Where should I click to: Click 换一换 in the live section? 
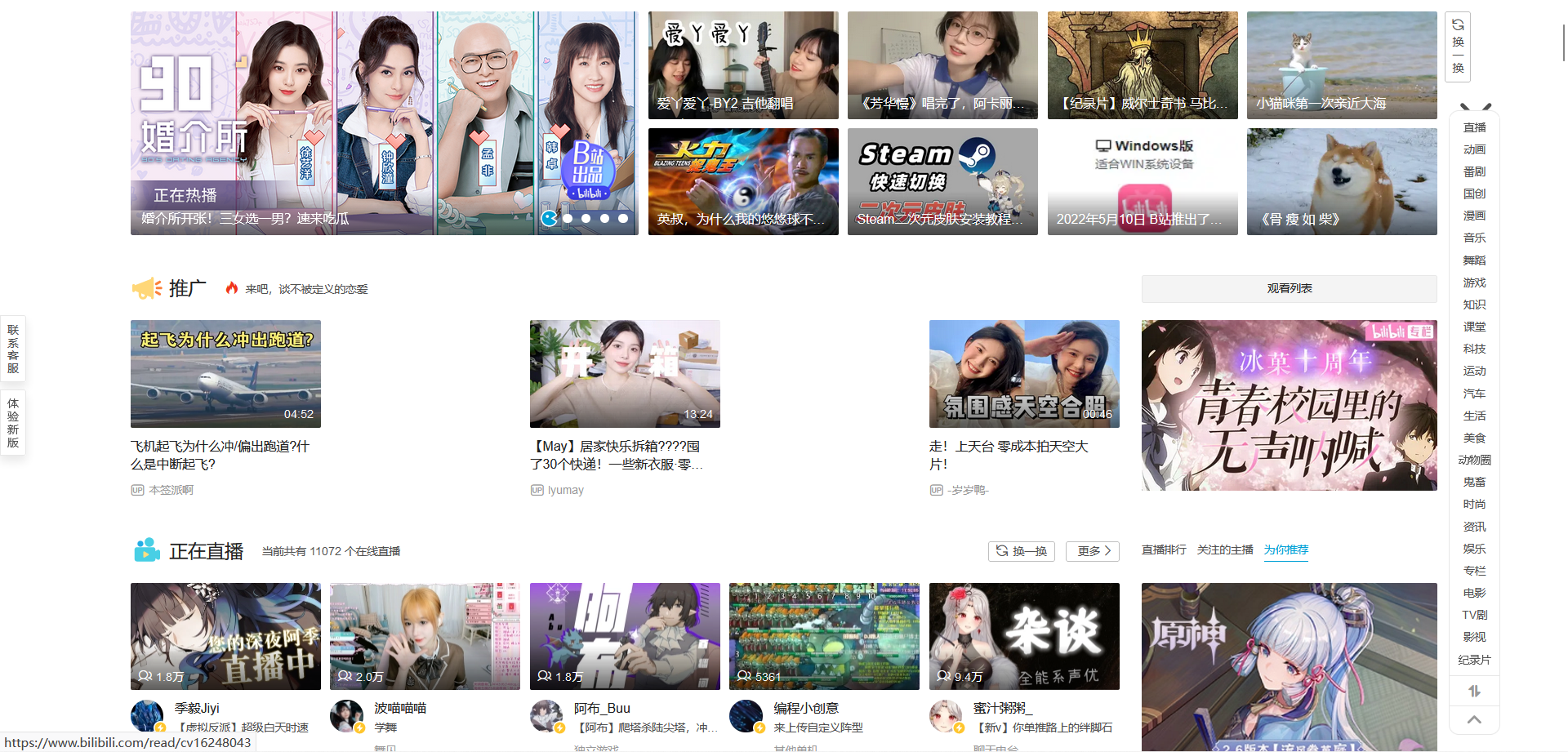point(1022,551)
